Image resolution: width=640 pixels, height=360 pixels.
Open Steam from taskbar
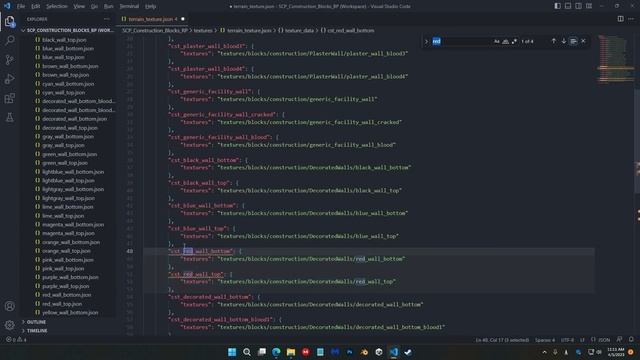(x=408, y=352)
